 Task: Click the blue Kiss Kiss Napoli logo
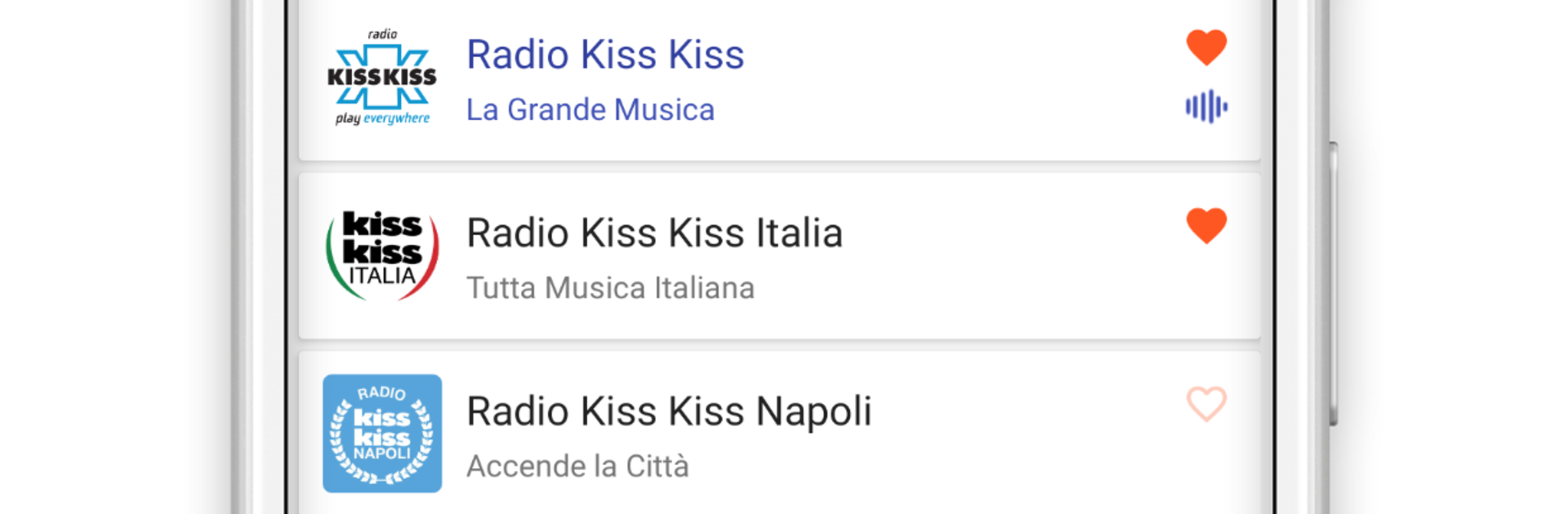coord(382,433)
